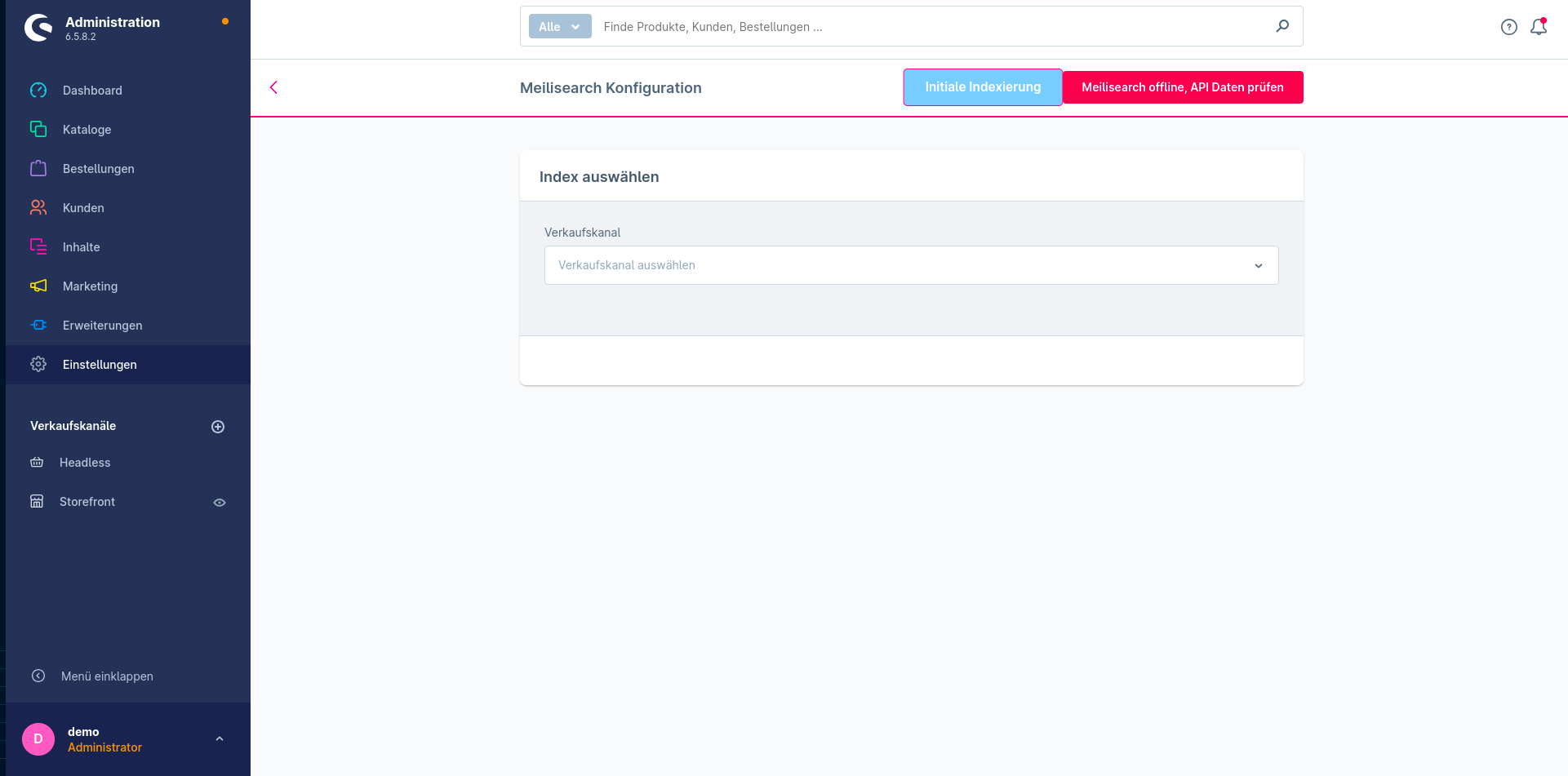The height and width of the screenshot is (776, 1568).
Task: Click Initiale Indexierung button
Action: pos(983,87)
